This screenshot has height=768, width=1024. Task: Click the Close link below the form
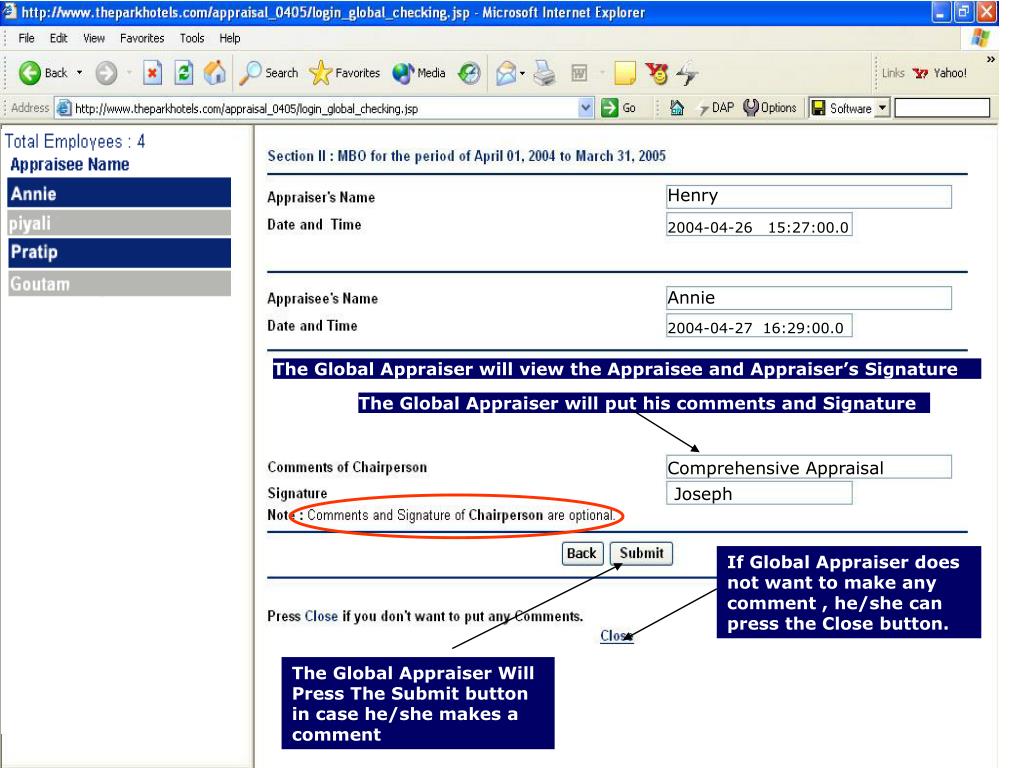click(616, 635)
